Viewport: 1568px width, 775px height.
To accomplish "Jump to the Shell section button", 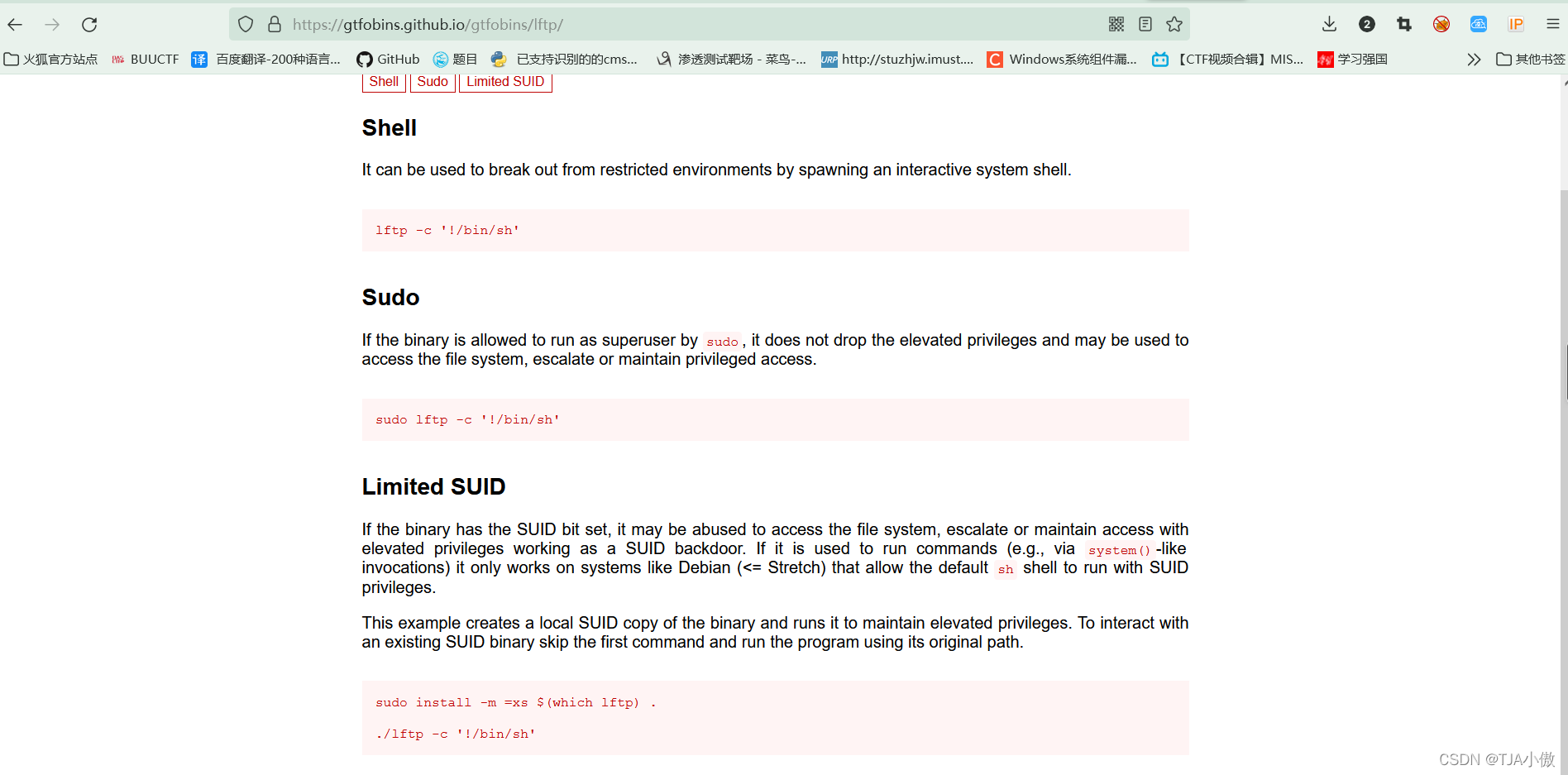I will 384,81.
